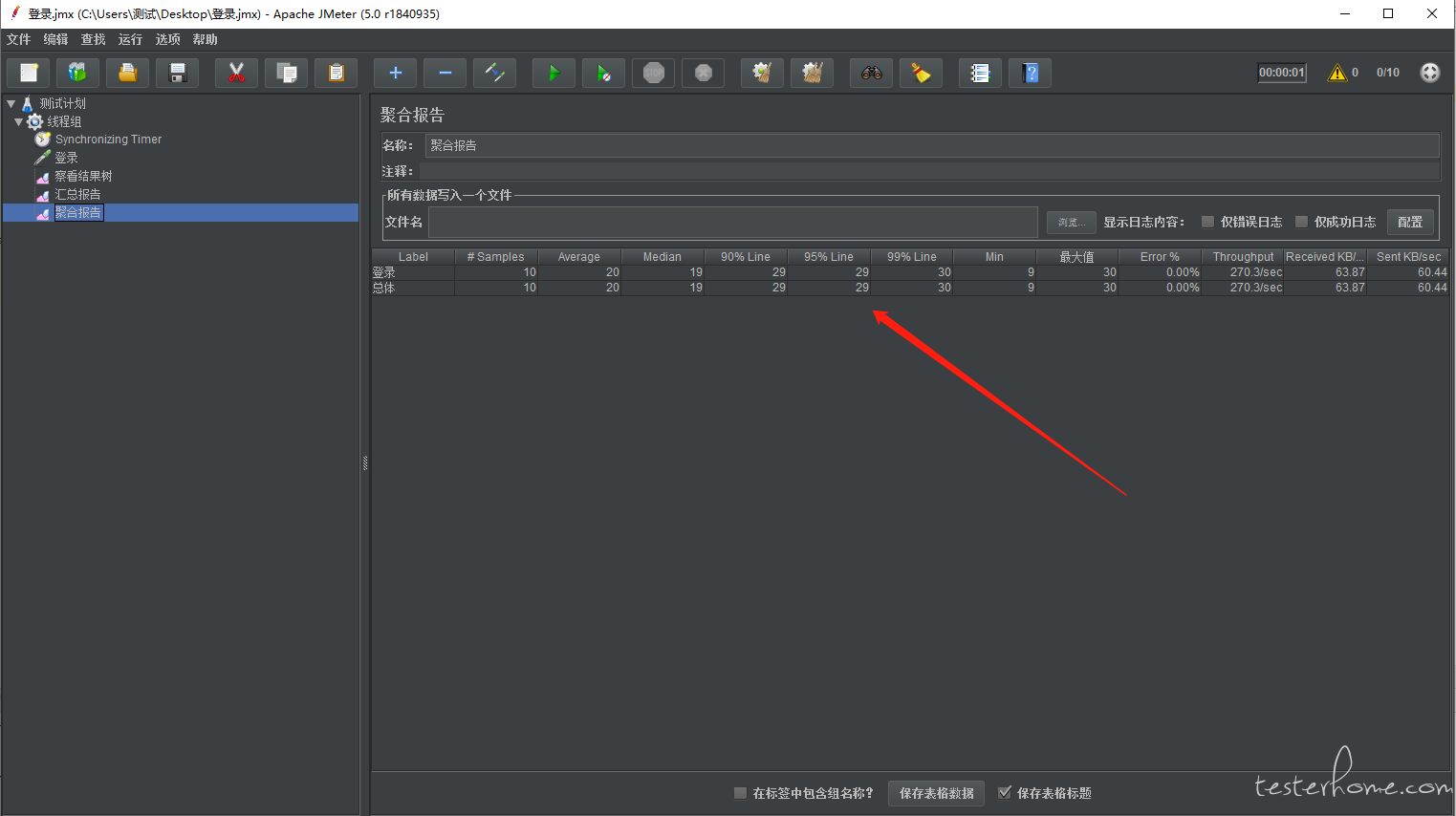Image resolution: width=1456 pixels, height=816 pixels.
Task: Click the Save floppy disk icon
Action: point(177,73)
